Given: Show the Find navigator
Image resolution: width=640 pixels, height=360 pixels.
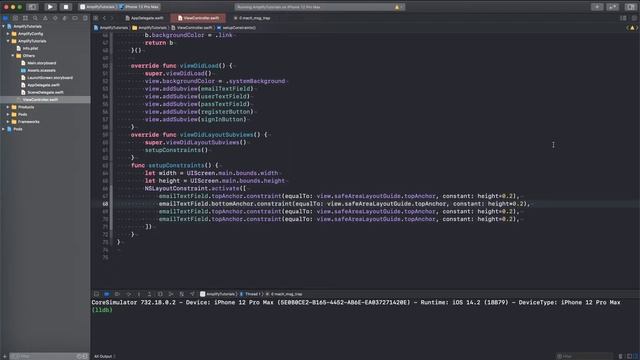Looking at the screenshot, I should click(35, 18).
